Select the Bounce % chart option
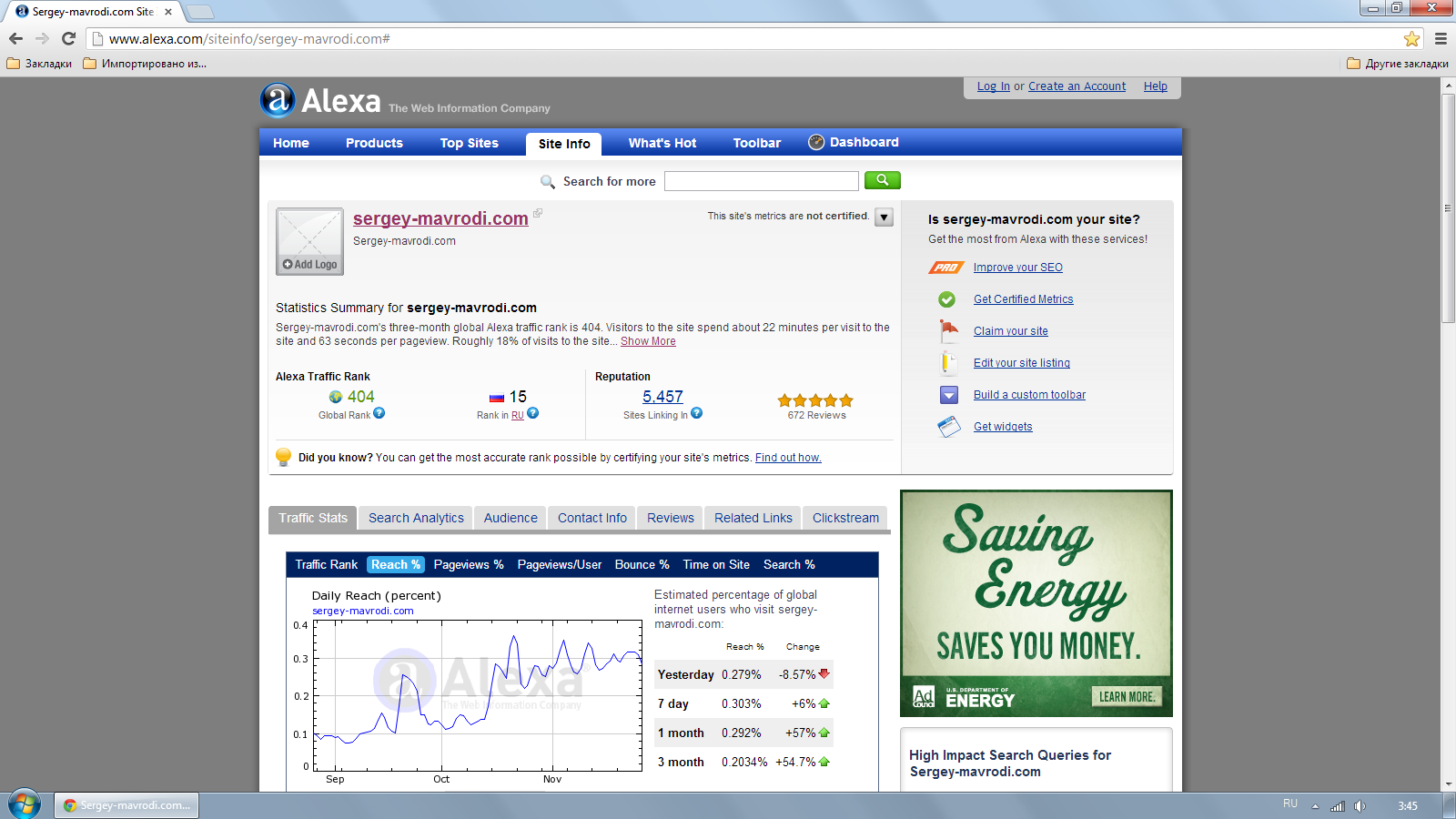 pos(642,564)
